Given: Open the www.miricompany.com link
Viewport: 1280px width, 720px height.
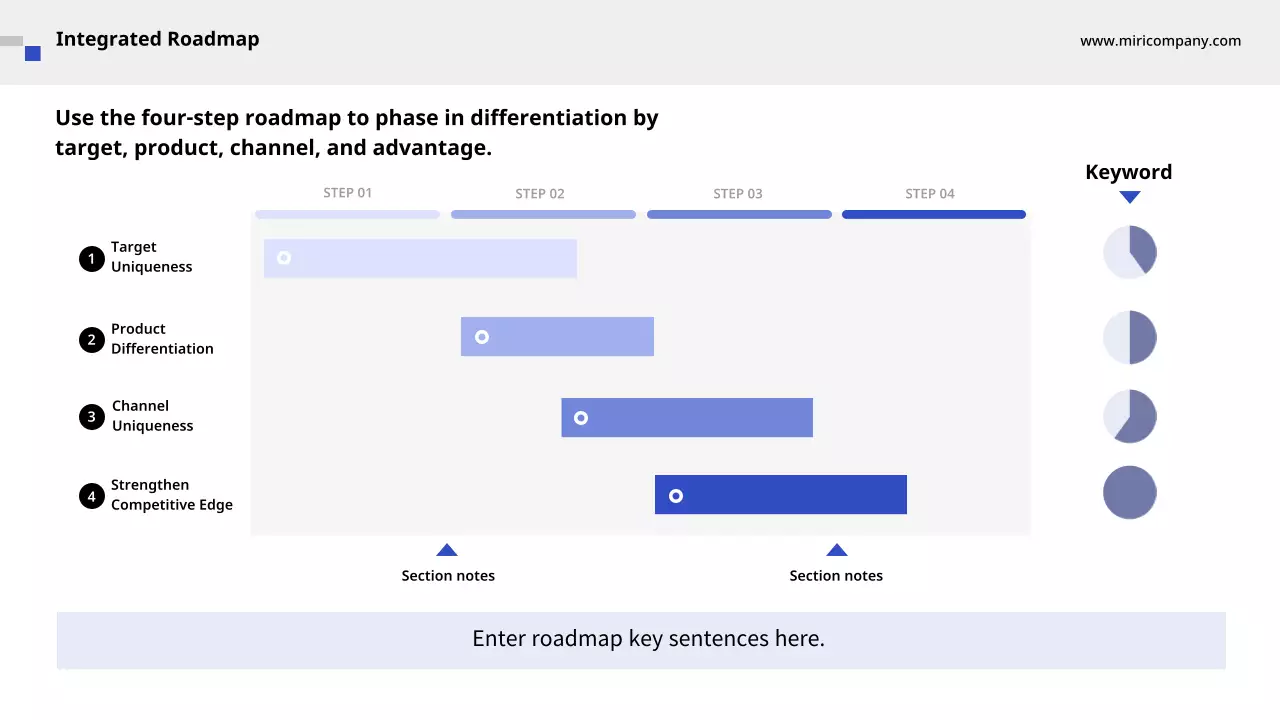Looking at the screenshot, I should pos(1160,41).
